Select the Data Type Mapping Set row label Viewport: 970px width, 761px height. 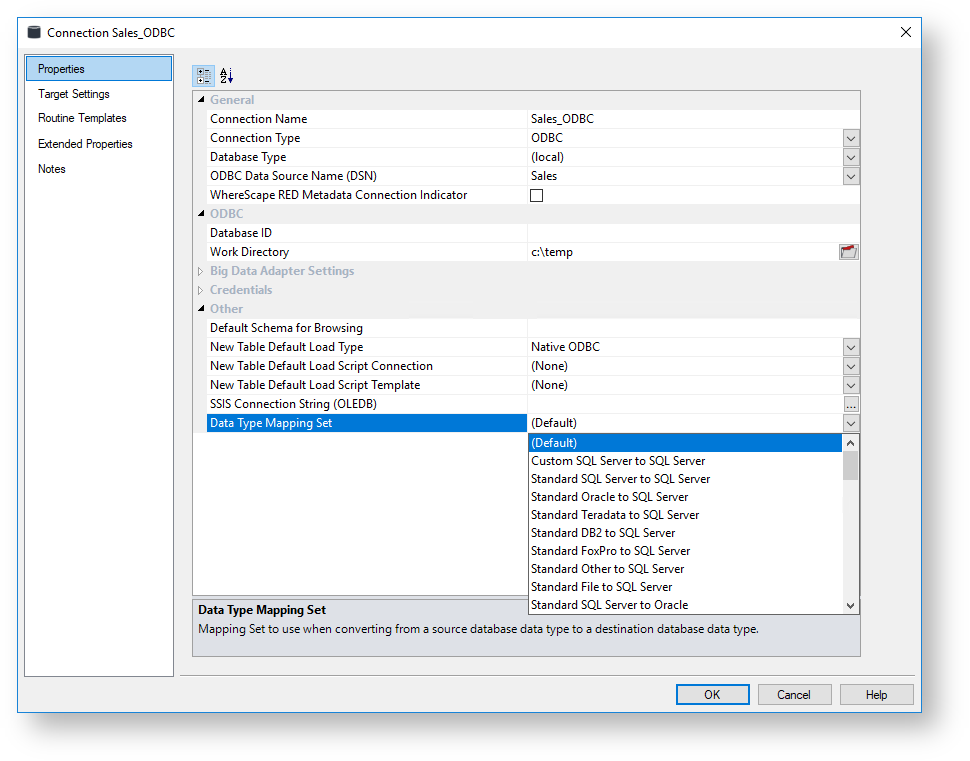point(366,423)
